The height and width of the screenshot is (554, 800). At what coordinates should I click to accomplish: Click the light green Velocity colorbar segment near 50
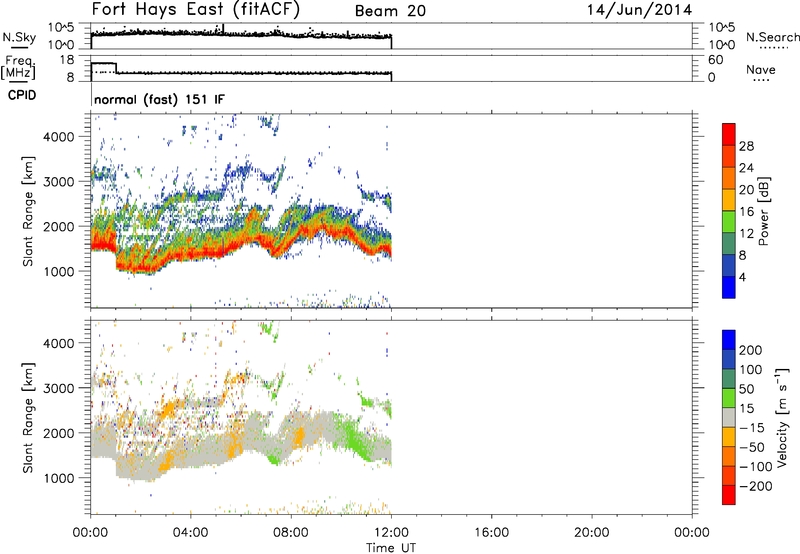tap(729, 398)
